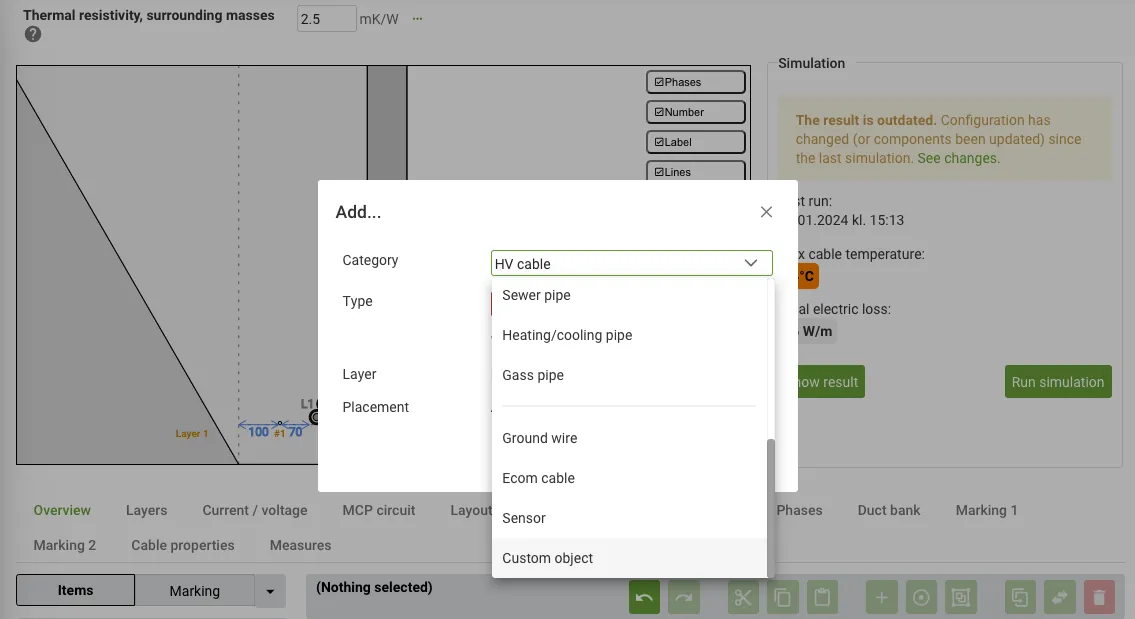The image size is (1135, 619).
Task: Copy the selected object
Action: (x=783, y=596)
